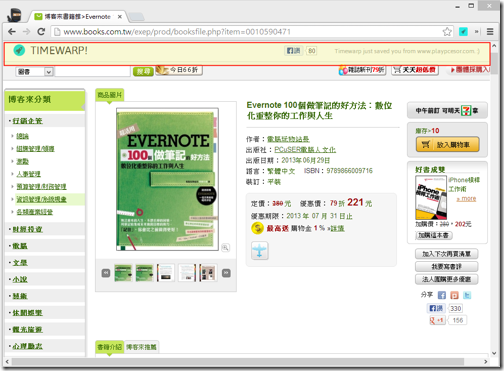
Task: Add book to cart with yellow button
Action: [x=447, y=144]
